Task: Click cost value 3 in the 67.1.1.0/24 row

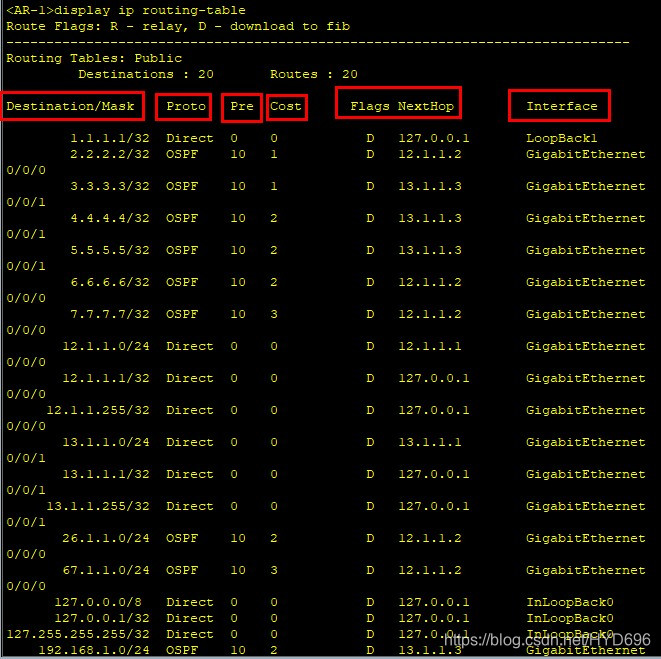Action: click(x=274, y=570)
